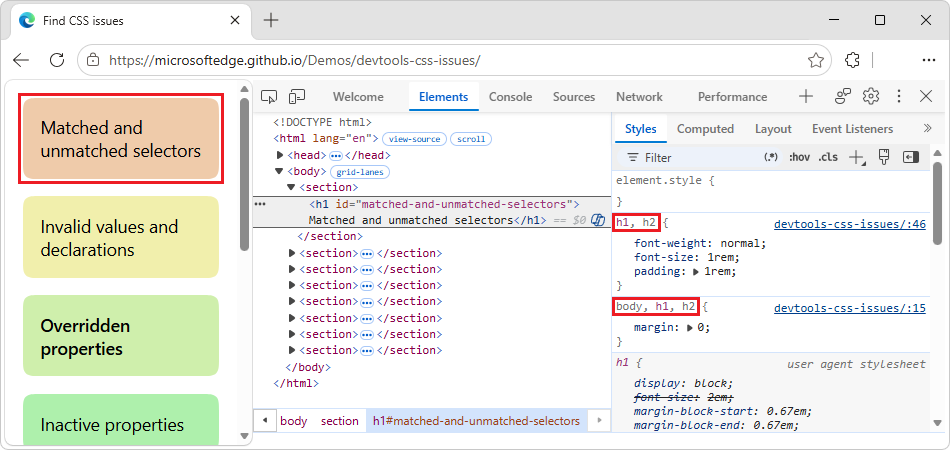Click the browser address bar URL
The height and width of the screenshot is (450, 950).
click(295, 60)
